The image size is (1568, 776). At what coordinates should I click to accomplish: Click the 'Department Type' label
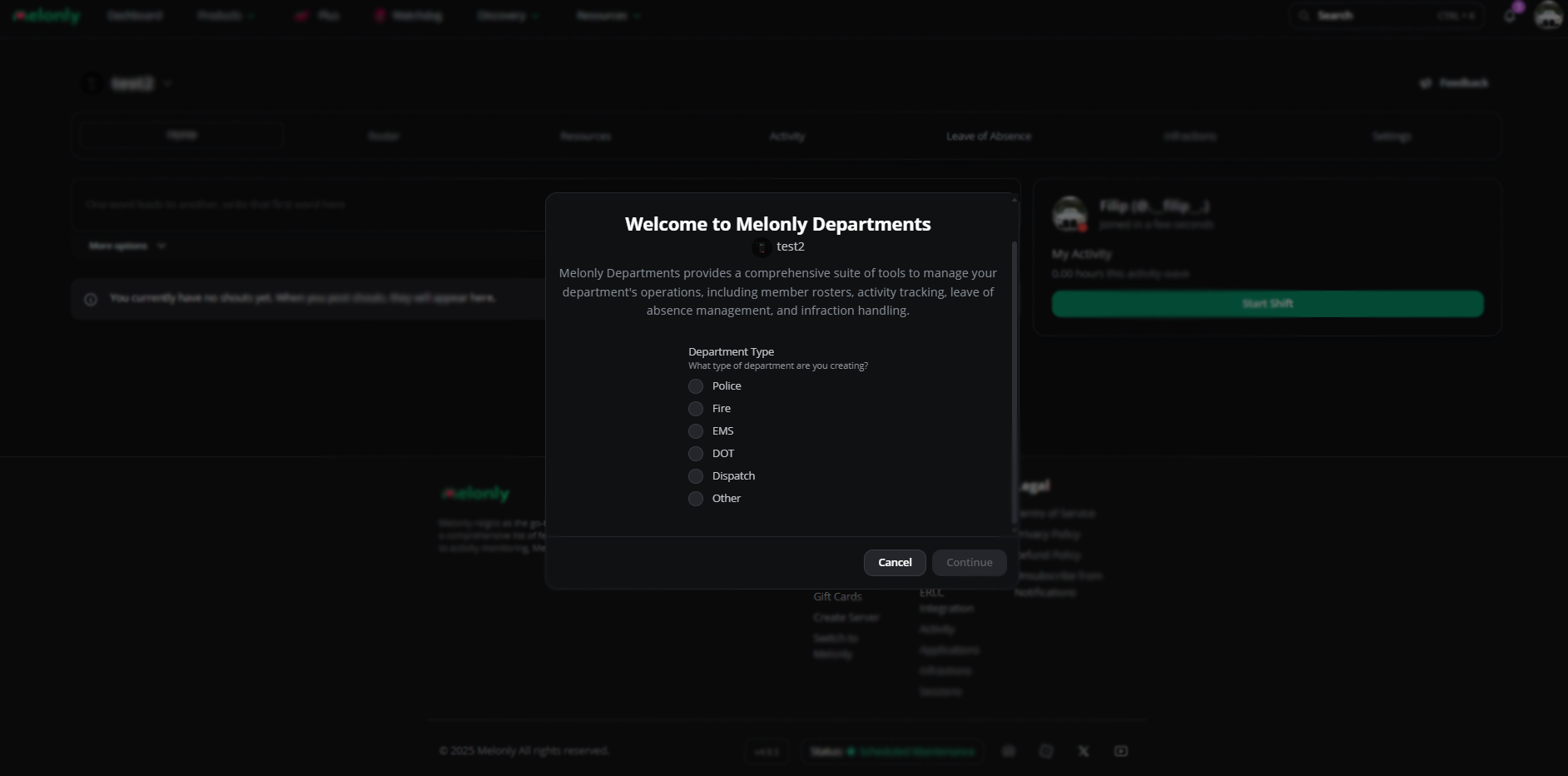(x=731, y=352)
